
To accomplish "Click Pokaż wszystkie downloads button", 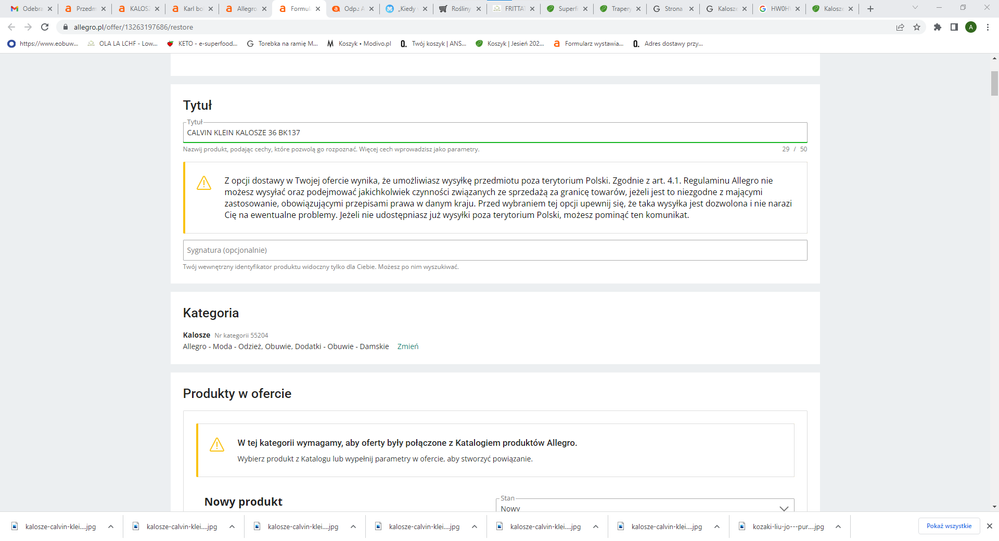I will (x=949, y=526).
